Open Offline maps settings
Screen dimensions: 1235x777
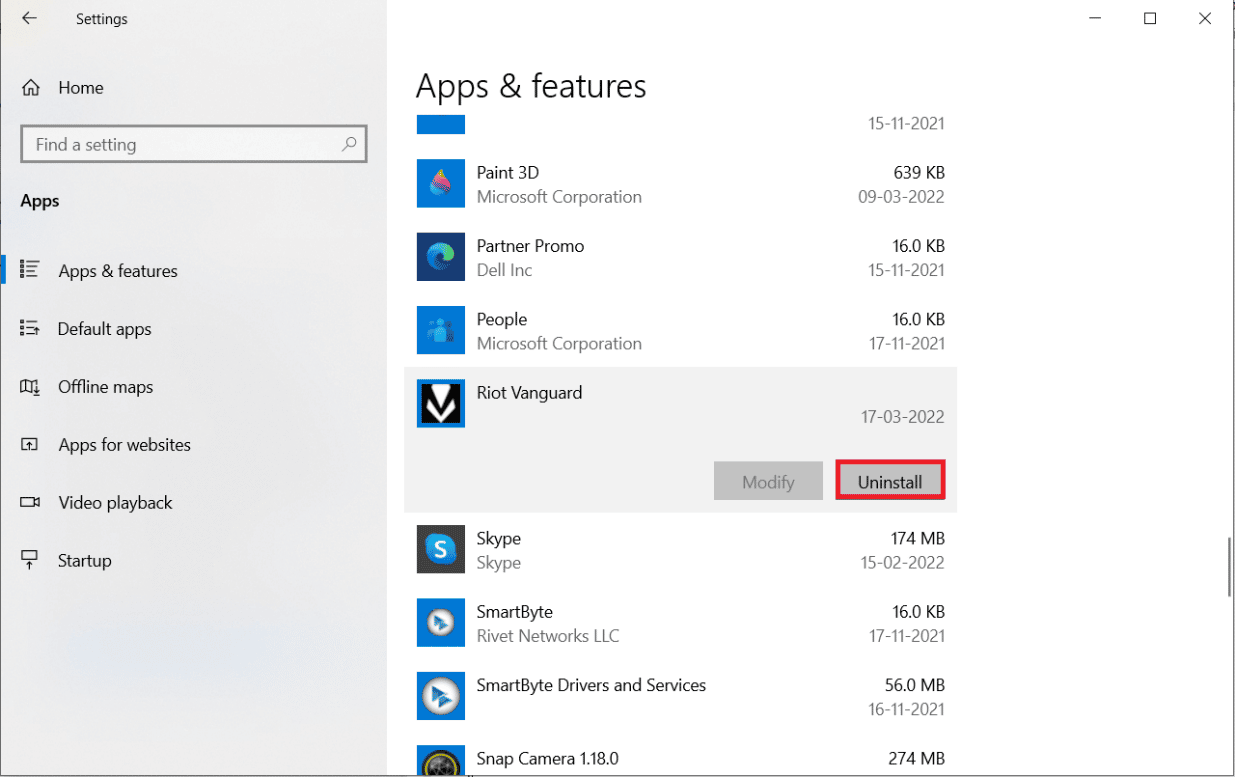pos(105,387)
